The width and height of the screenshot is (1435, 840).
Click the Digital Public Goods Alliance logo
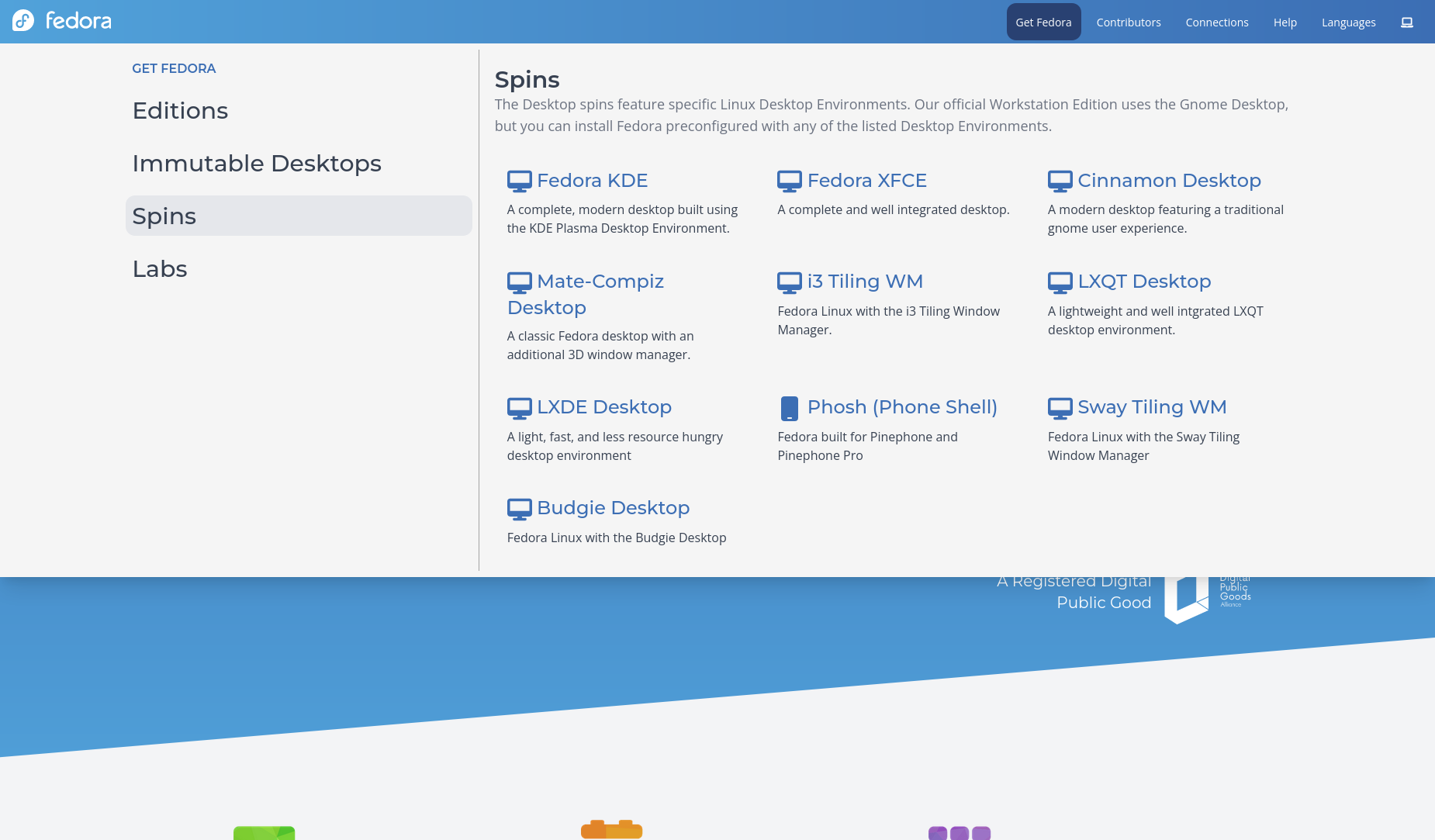(1208, 599)
